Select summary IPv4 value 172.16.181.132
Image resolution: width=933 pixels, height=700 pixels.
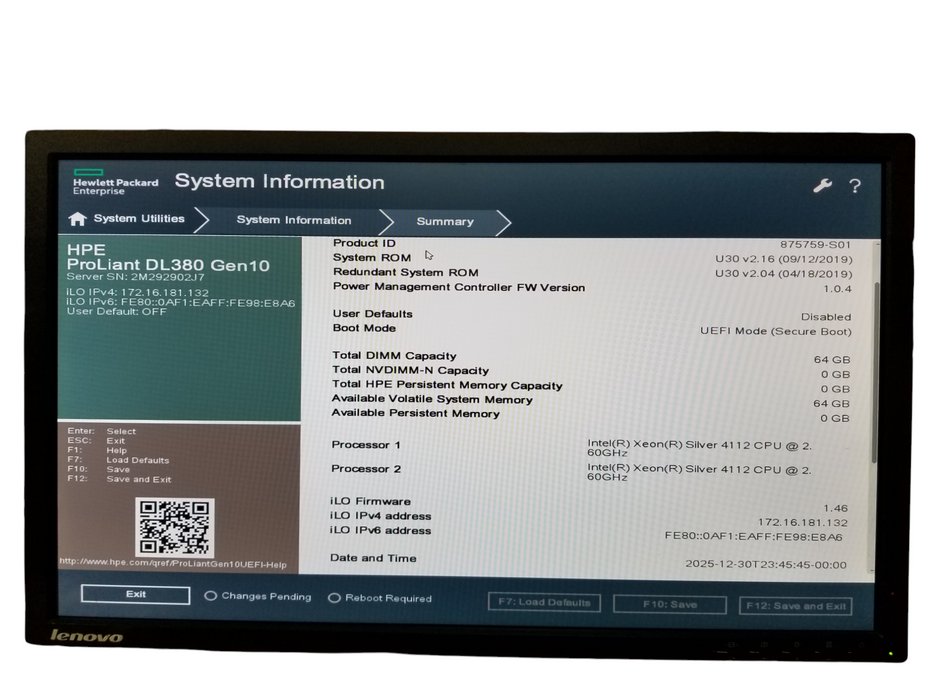point(803,523)
